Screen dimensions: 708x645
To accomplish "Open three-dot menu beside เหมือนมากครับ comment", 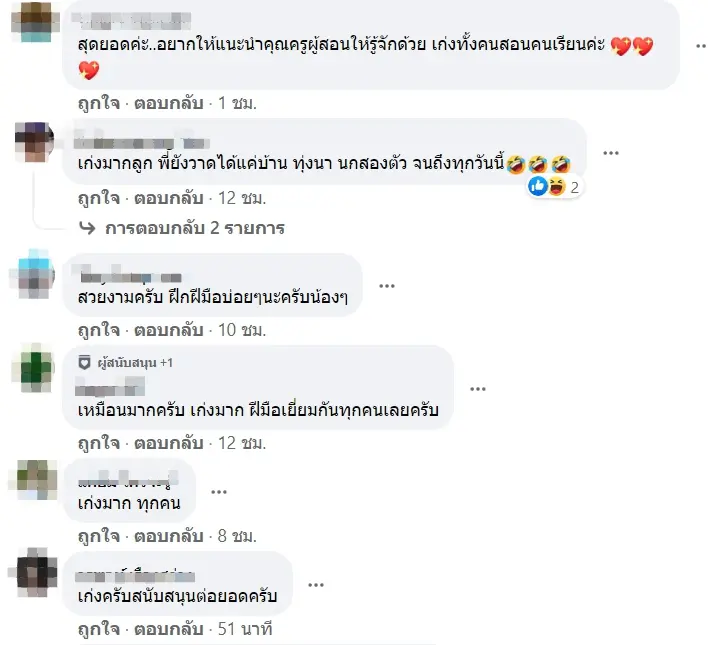I will [x=477, y=389].
